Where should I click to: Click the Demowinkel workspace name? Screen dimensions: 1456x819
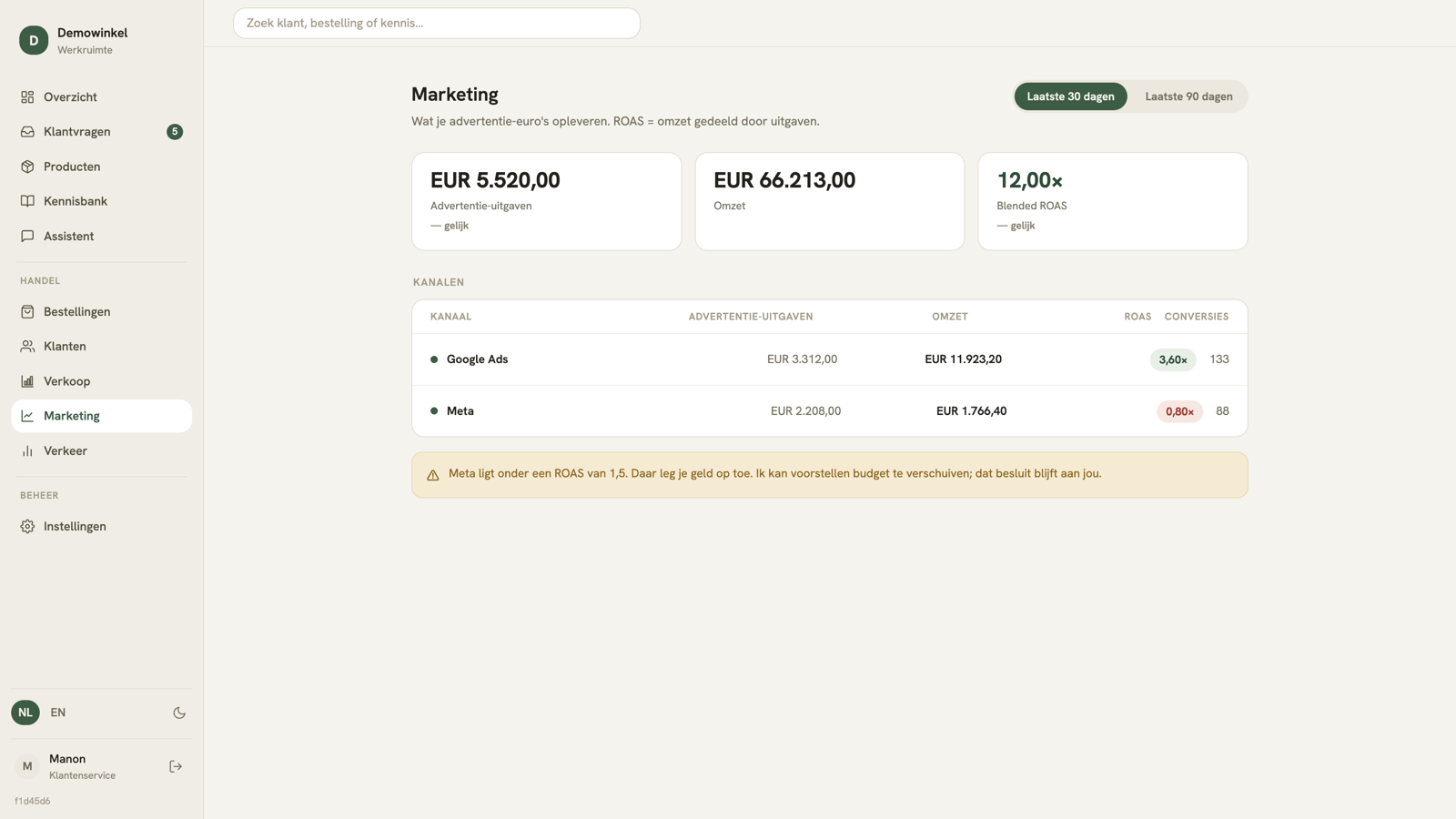coord(92,33)
